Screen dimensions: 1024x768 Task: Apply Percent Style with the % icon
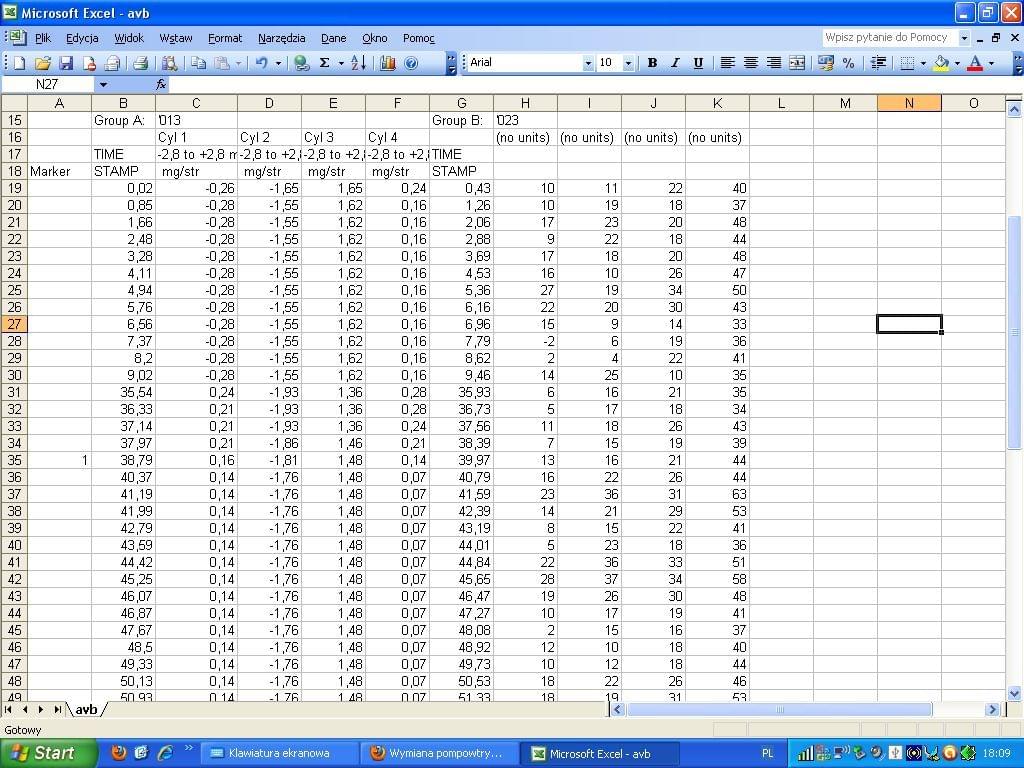coord(848,63)
